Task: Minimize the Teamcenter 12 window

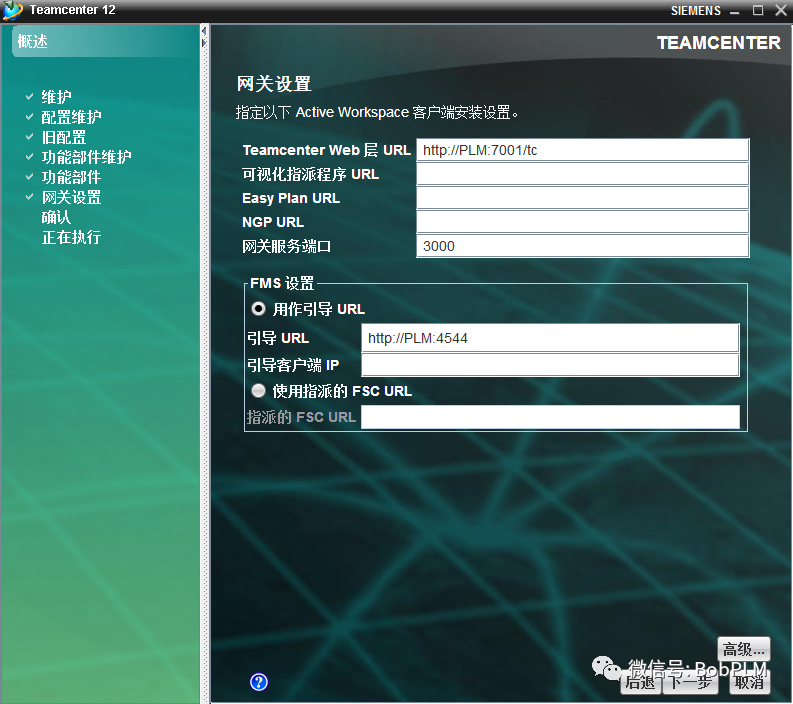Action: [735, 11]
